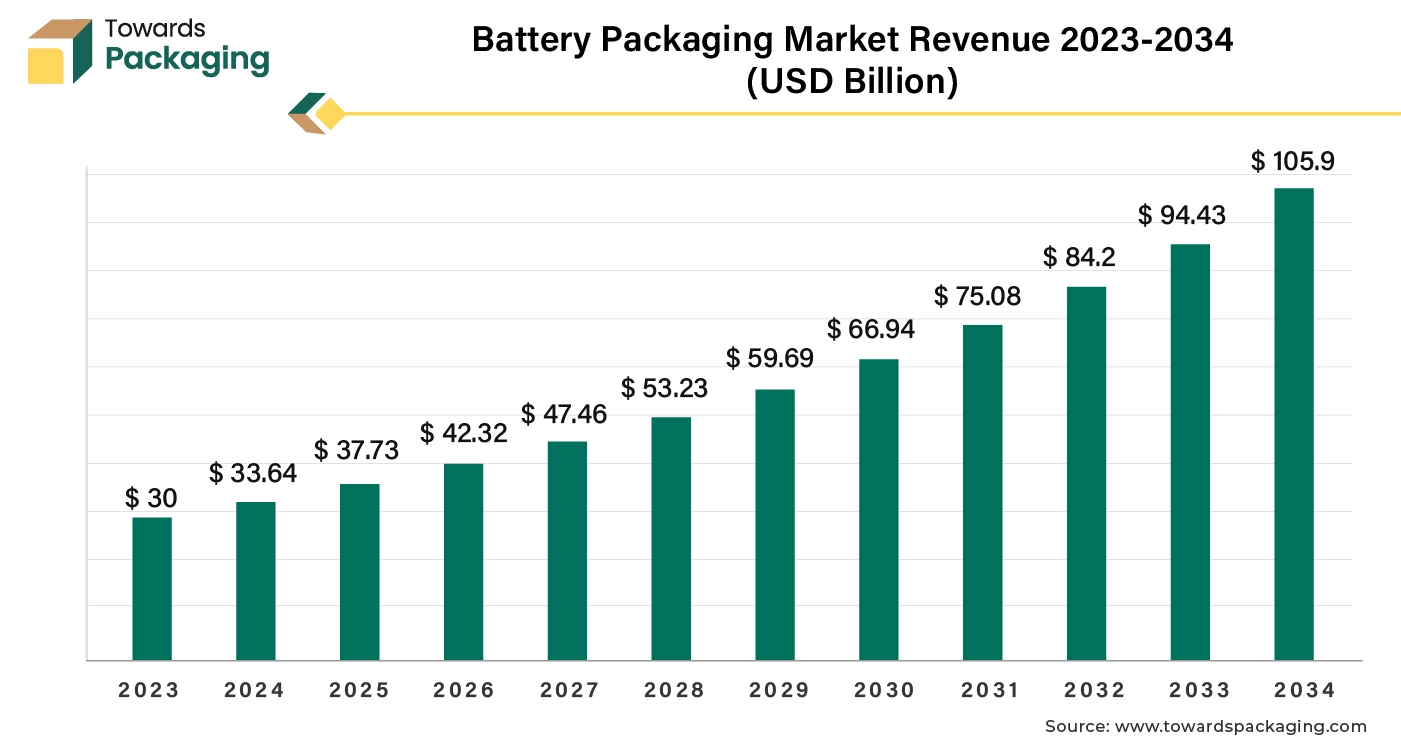Click the '$ 59.69' value label
This screenshot has height=751, width=1401.
pyautogui.click(x=770, y=357)
